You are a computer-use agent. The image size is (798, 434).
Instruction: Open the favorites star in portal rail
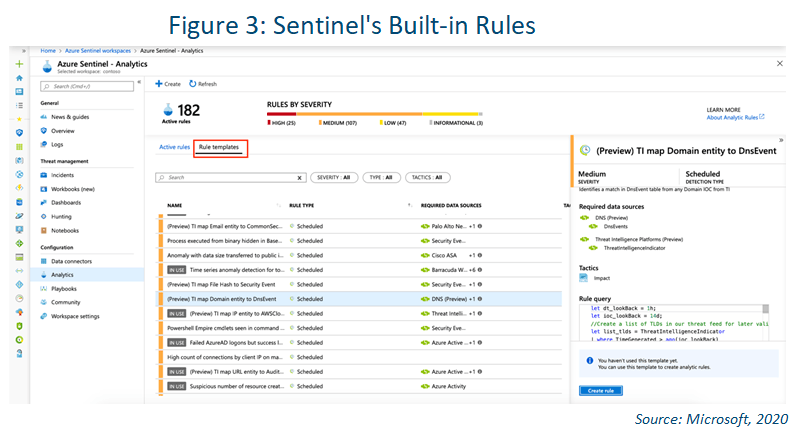coord(19,119)
